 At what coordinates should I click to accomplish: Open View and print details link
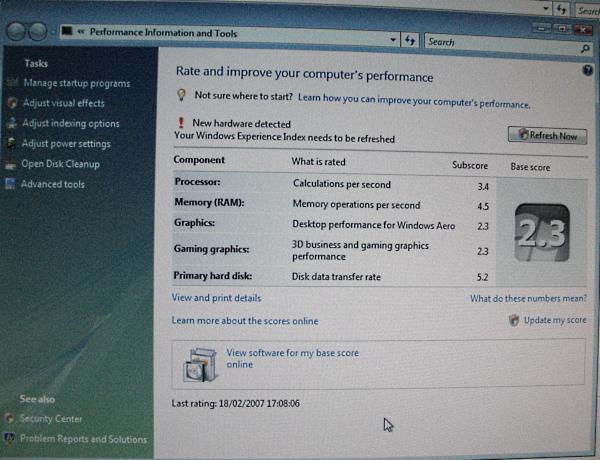(216, 298)
